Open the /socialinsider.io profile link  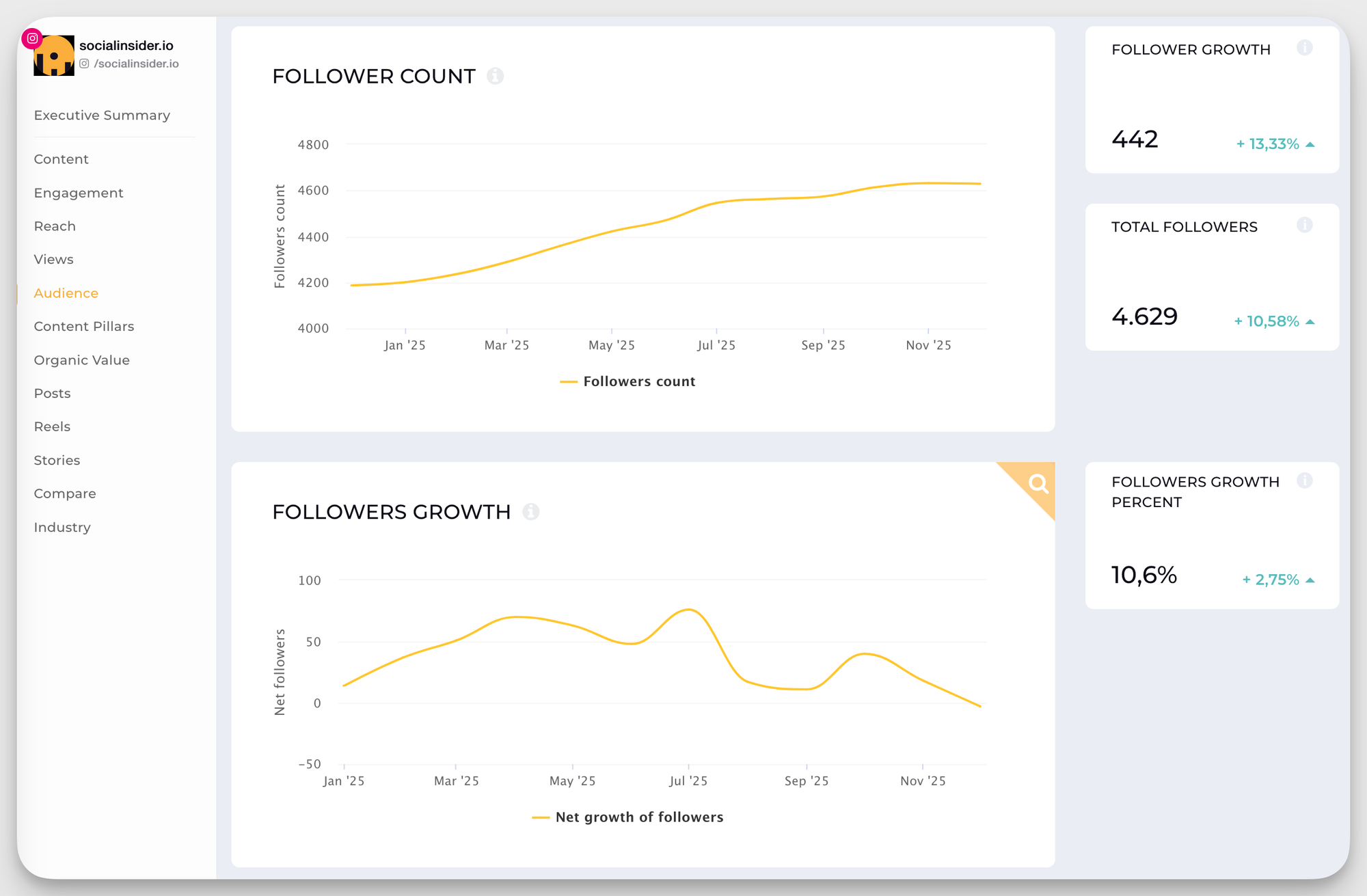(135, 64)
